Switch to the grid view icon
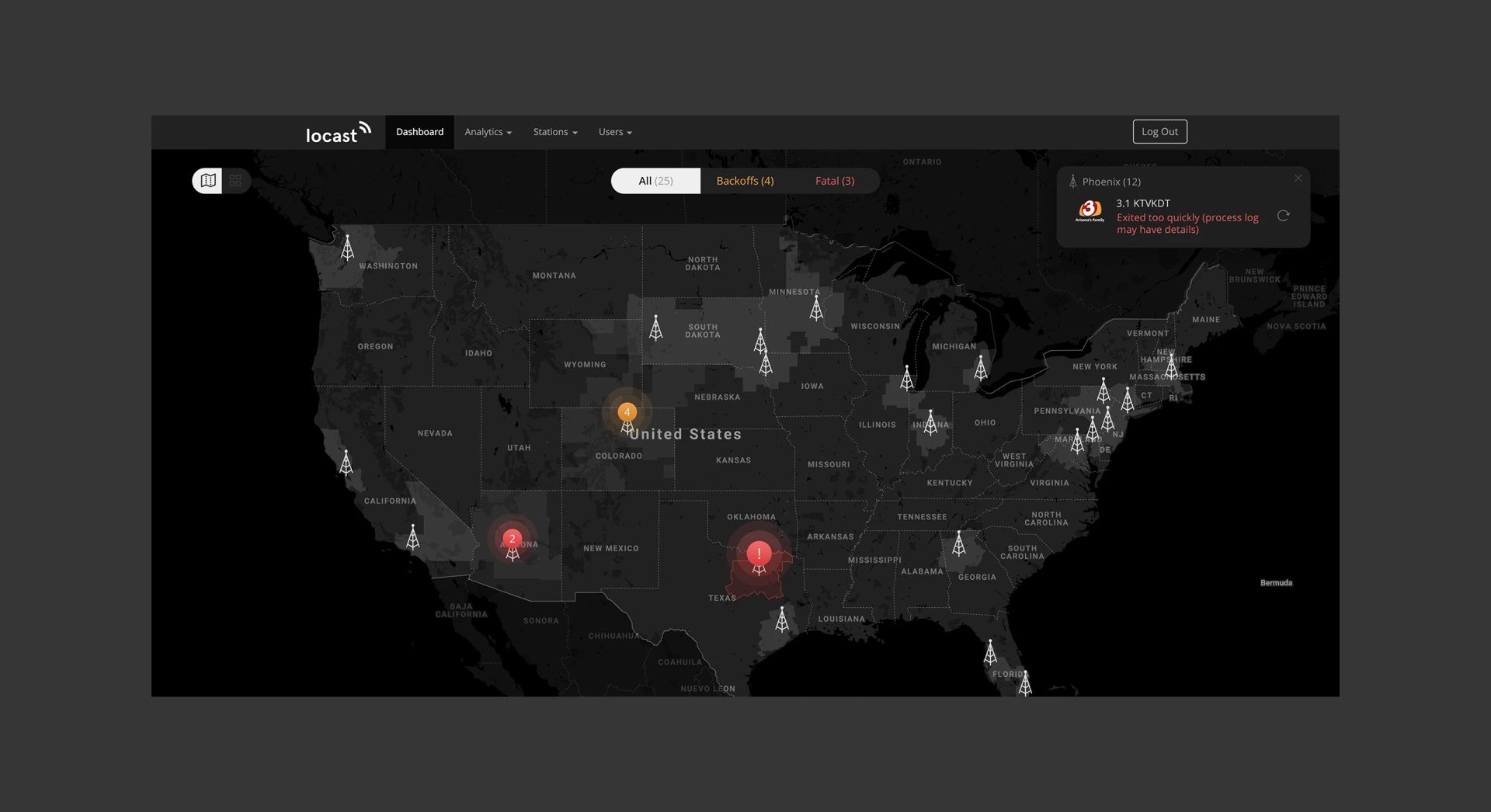This screenshot has height=812, width=1491. (235, 180)
